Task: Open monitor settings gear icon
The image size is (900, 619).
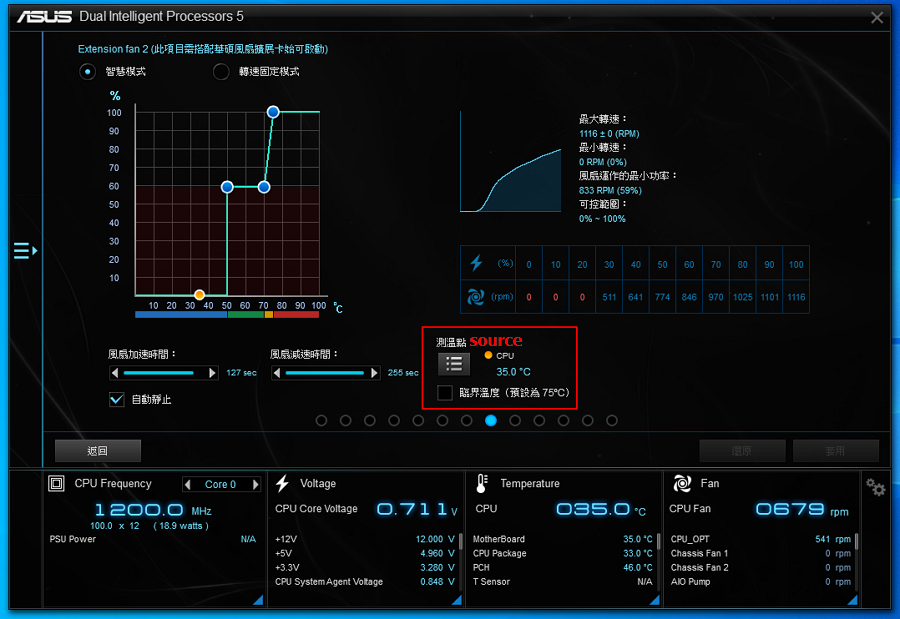Action: click(876, 488)
